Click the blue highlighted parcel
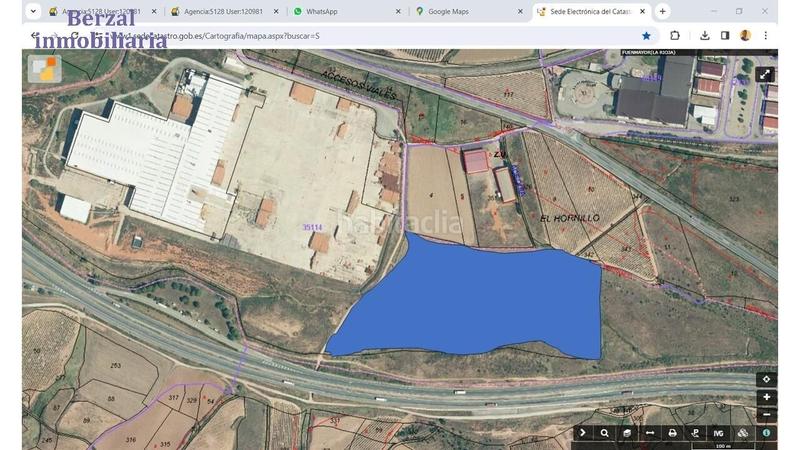This screenshot has width=800, height=450. [480, 300]
